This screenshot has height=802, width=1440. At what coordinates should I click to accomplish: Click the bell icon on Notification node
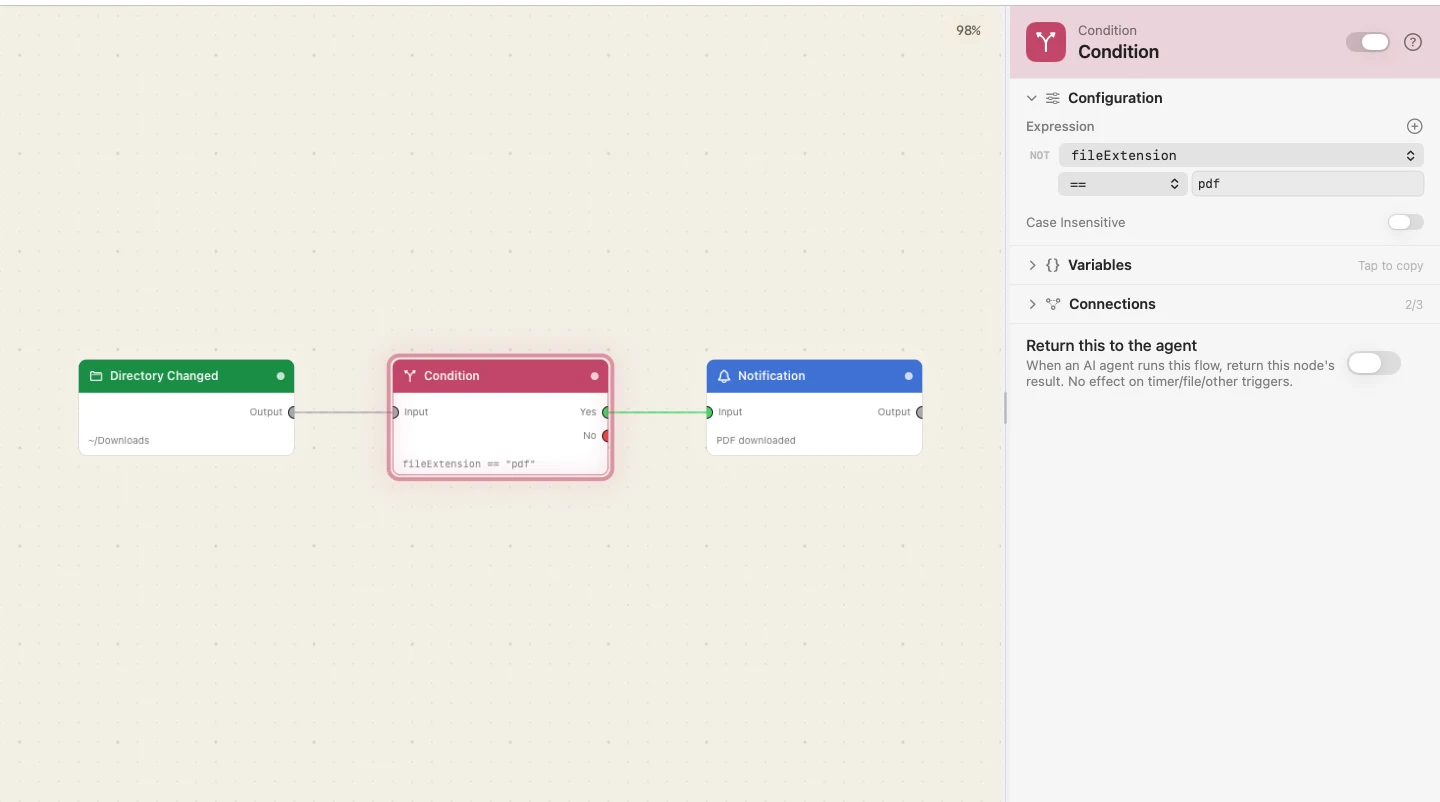point(724,376)
